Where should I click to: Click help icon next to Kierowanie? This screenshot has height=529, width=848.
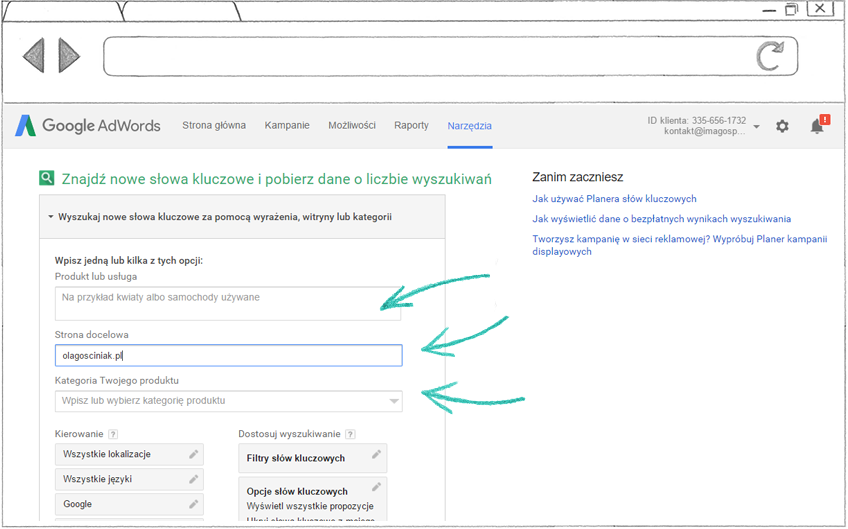tap(113, 434)
